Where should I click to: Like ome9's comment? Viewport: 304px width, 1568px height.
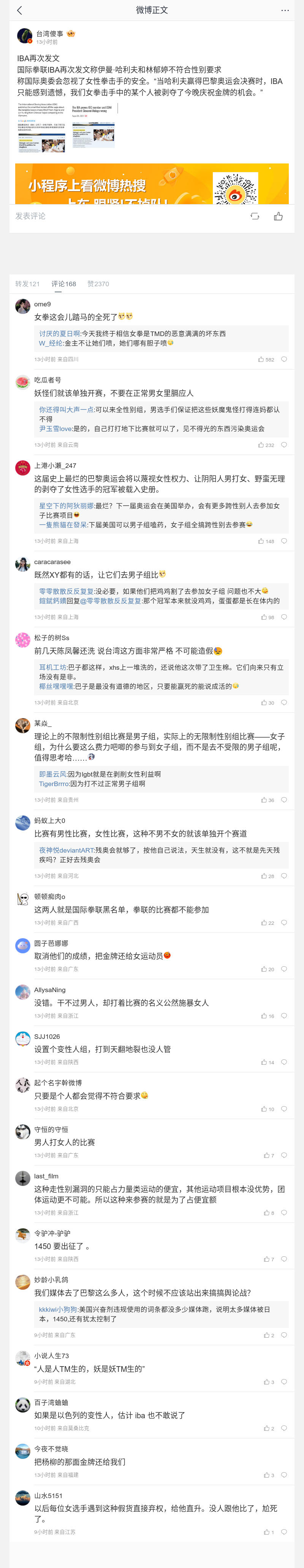click(x=261, y=360)
